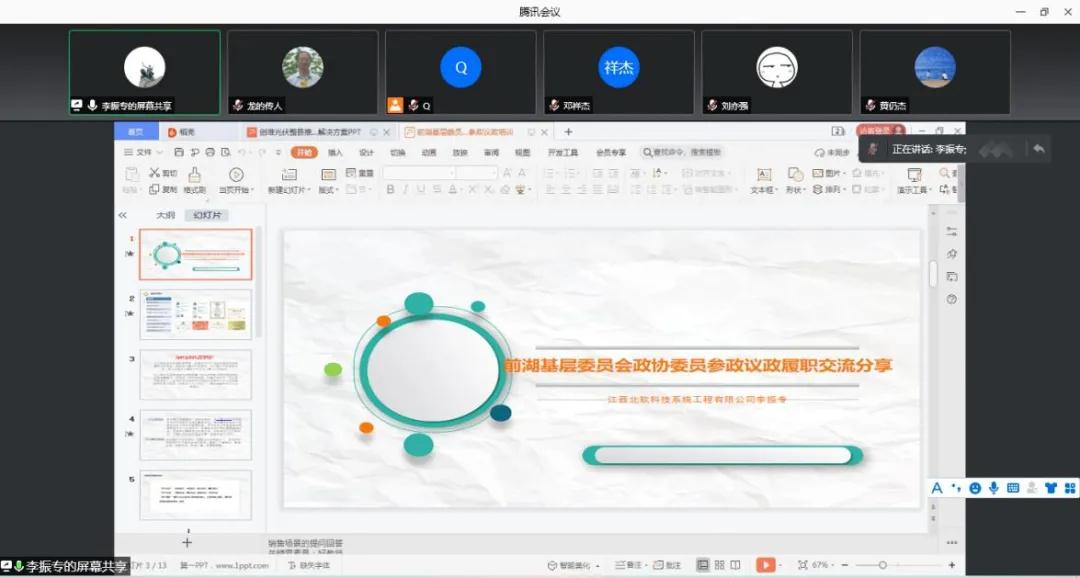Open the microphone icon in floating input toolbar
Image resolution: width=1080 pixels, height=578 pixels.
tap(994, 488)
